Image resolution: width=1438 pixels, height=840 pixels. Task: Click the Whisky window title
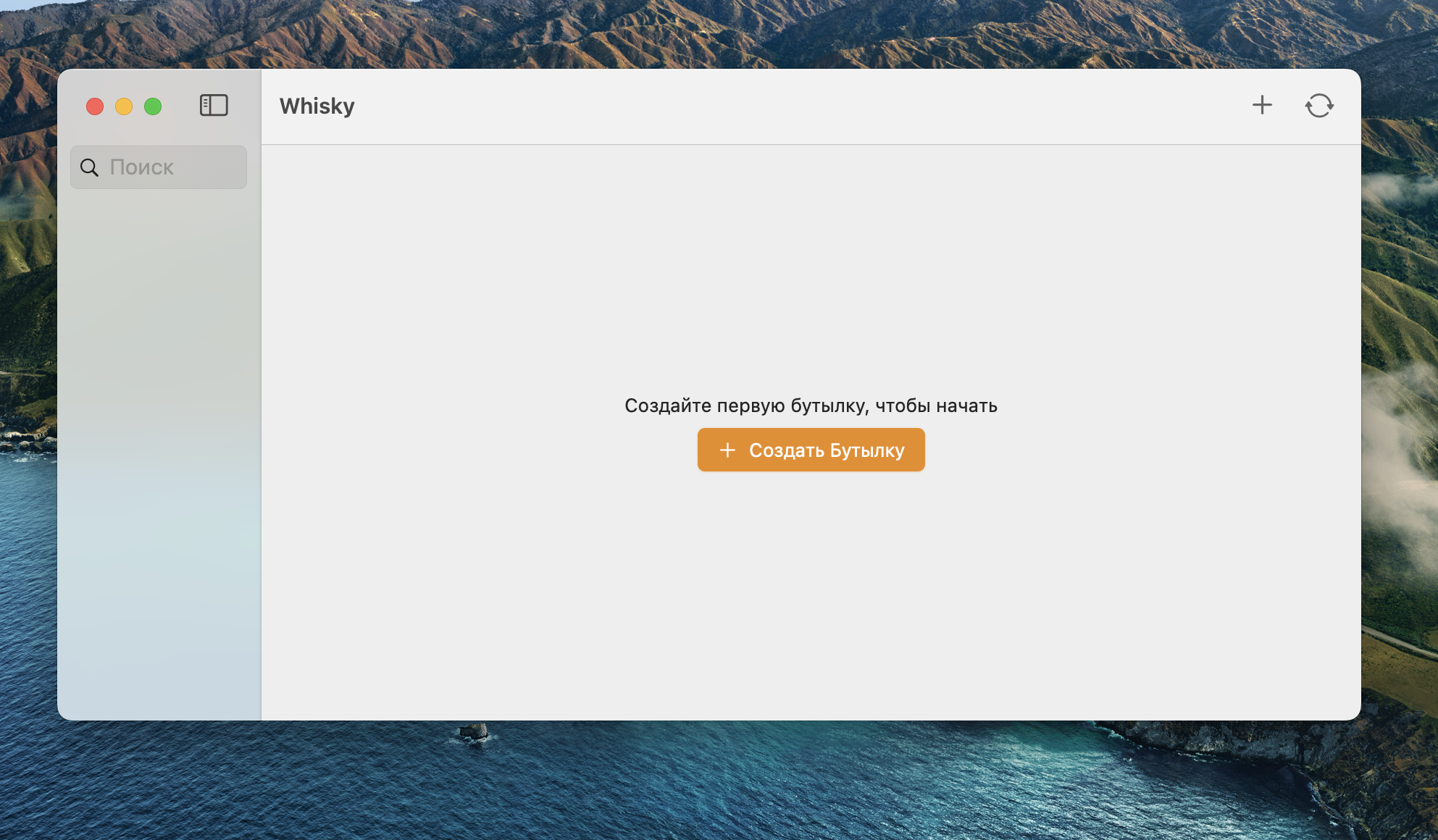(x=317, y=106)
